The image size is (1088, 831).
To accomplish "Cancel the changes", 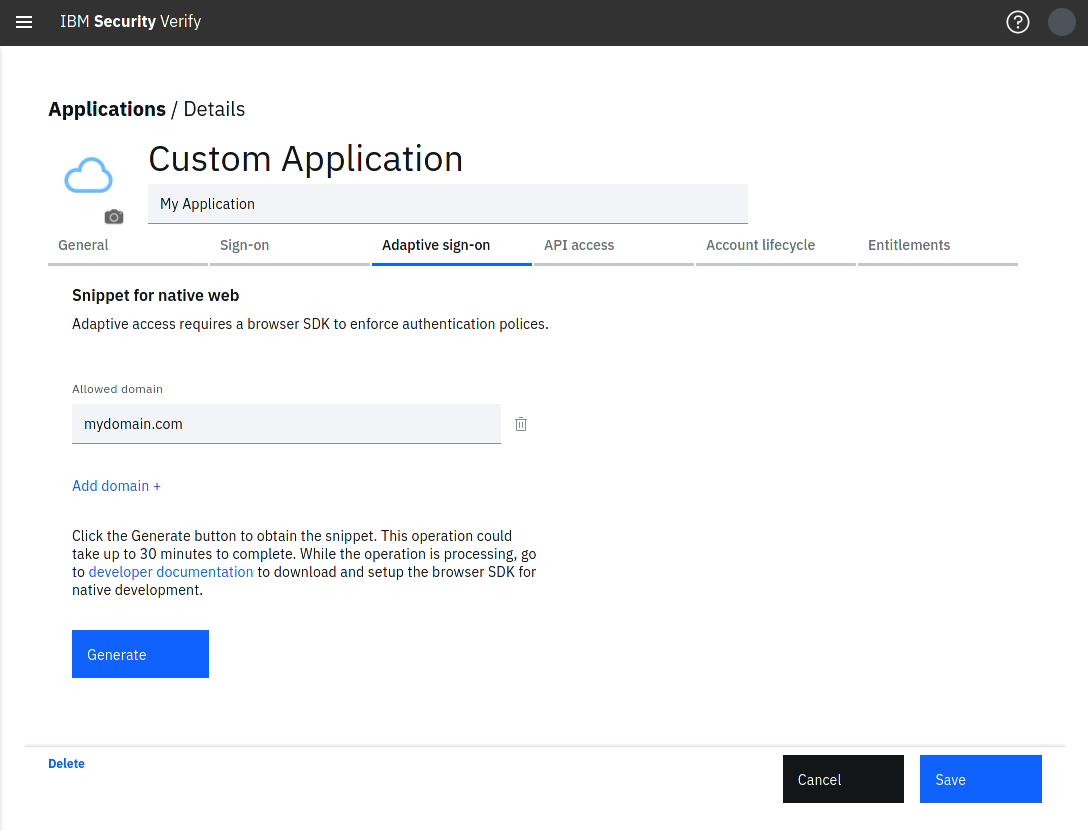I will (x=843, y=779).
